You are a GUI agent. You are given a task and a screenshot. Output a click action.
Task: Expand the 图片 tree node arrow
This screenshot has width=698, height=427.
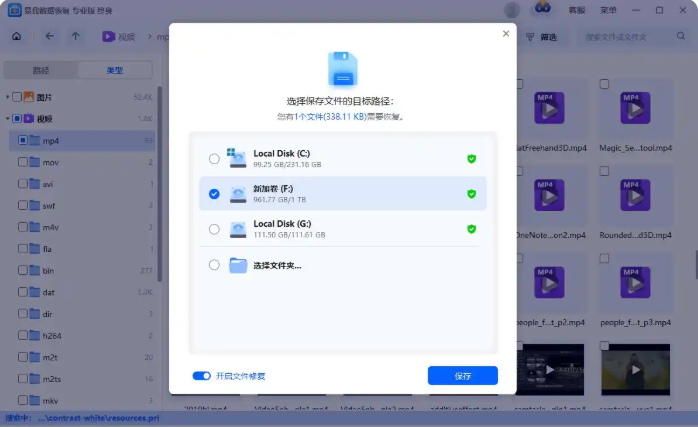tap(7, 97)
